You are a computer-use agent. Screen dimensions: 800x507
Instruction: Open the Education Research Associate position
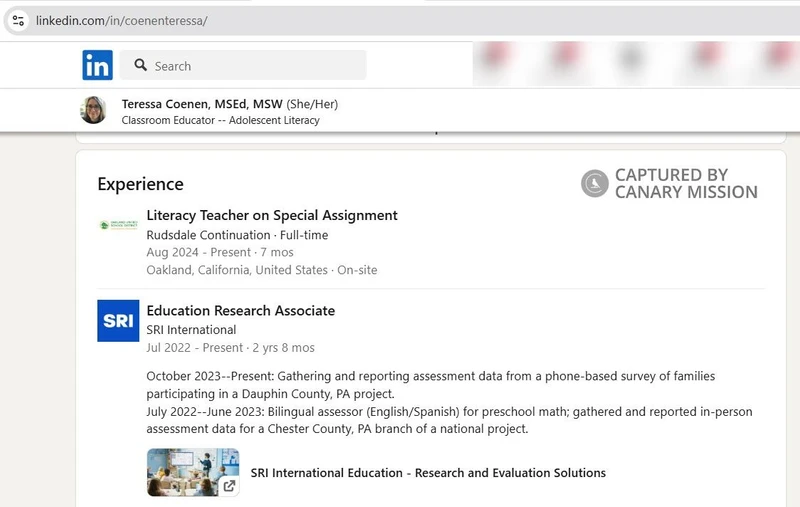(x=241, y=311)
